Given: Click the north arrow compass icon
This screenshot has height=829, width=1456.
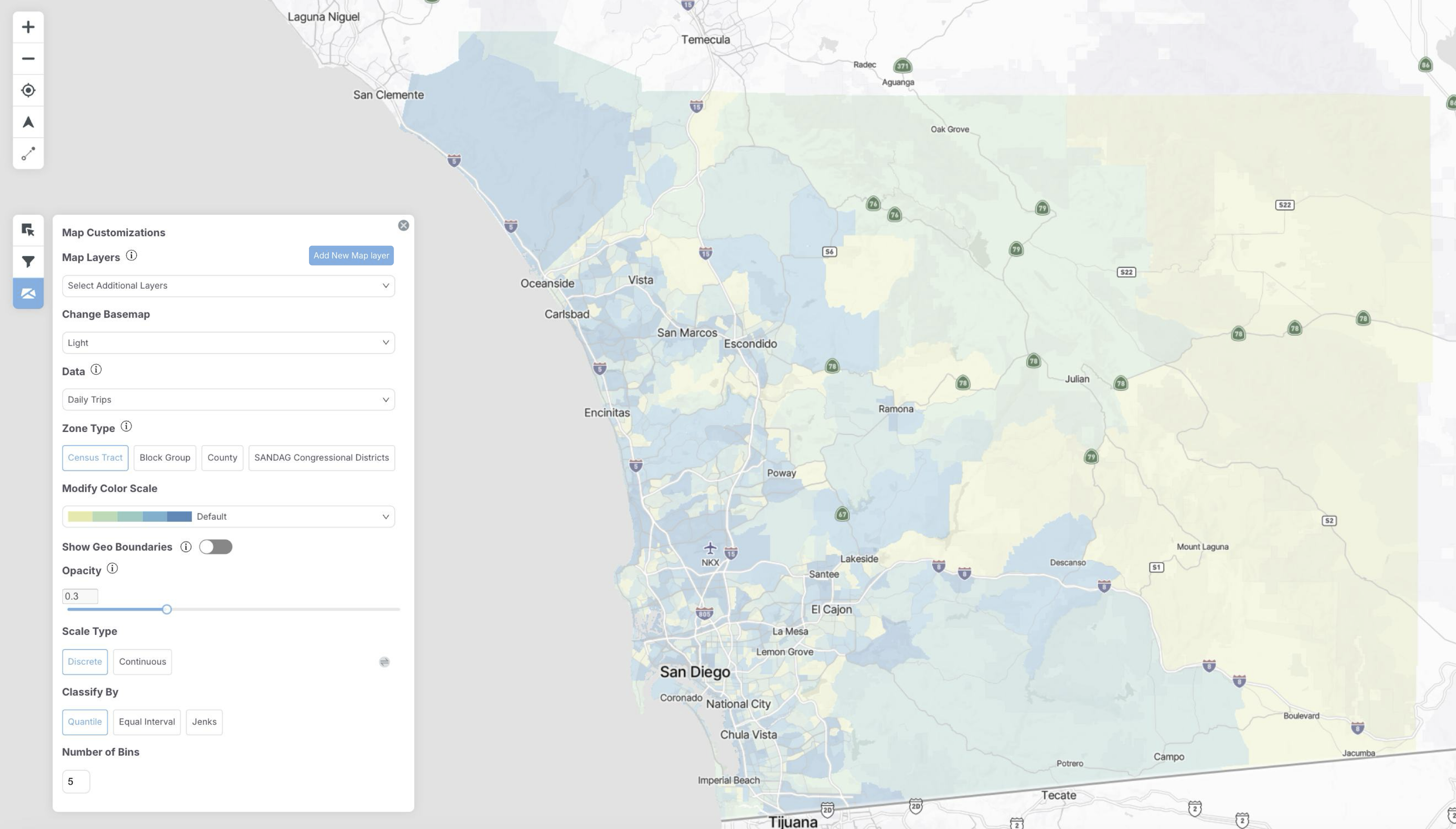Looking at the screenshot, I should click(28, 122).
